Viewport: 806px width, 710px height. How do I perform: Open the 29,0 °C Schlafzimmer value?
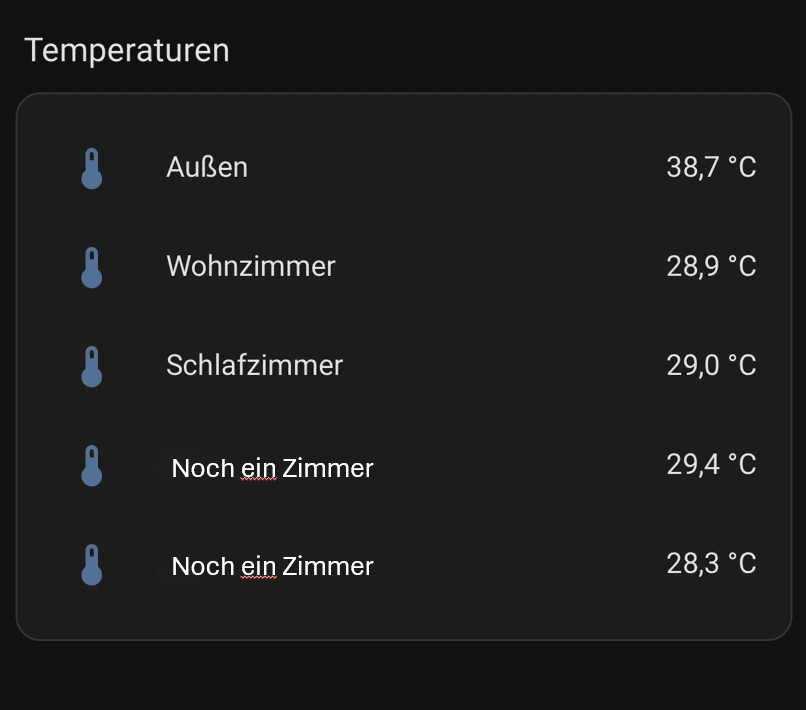click(x=711, y=366)
